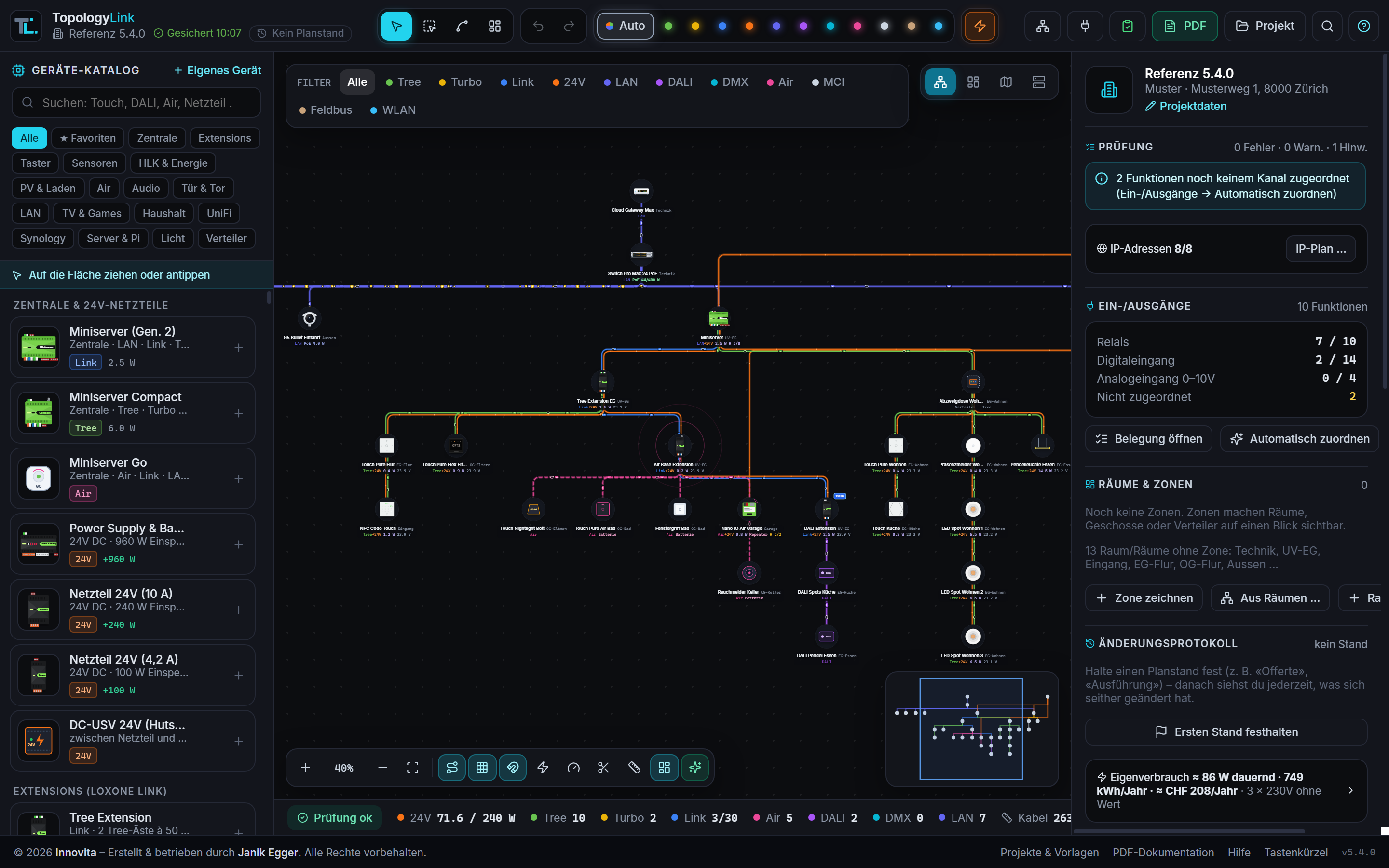
Task: Toggle the grid overlay button
Action: 482,768
